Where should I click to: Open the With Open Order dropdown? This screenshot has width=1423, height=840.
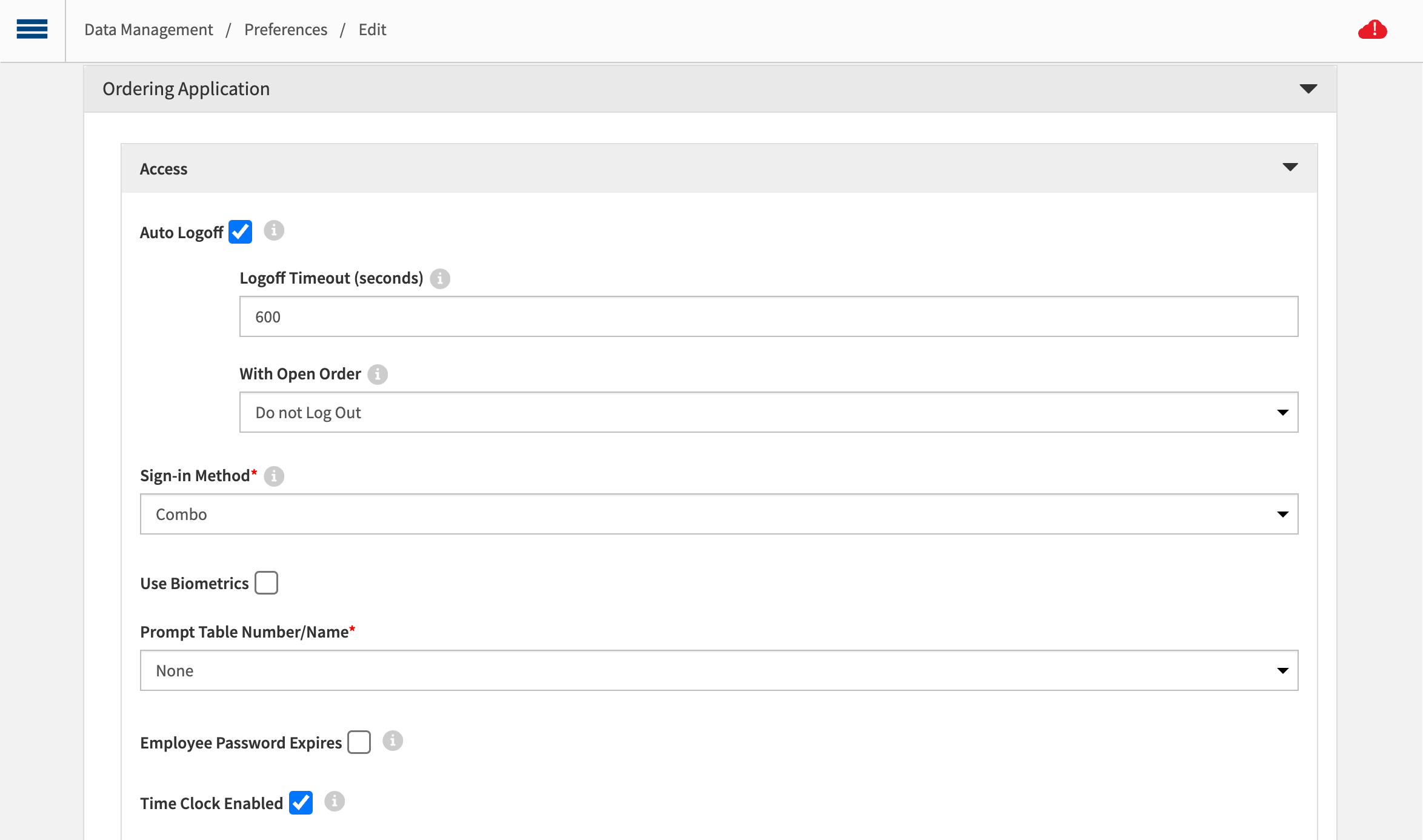768,412
